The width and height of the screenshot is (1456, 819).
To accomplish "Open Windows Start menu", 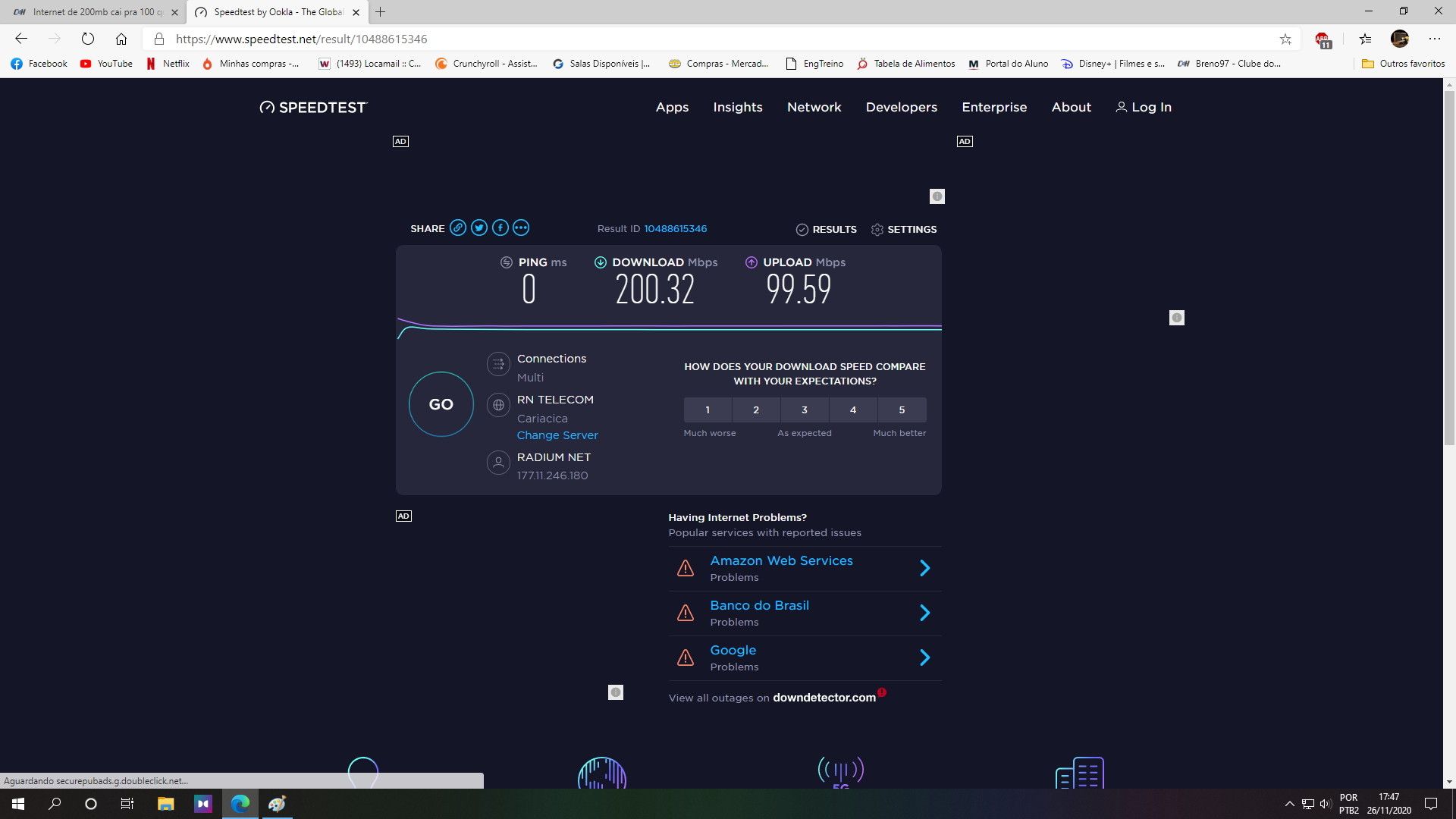I will pyautogui.click(x=18, y=804).
